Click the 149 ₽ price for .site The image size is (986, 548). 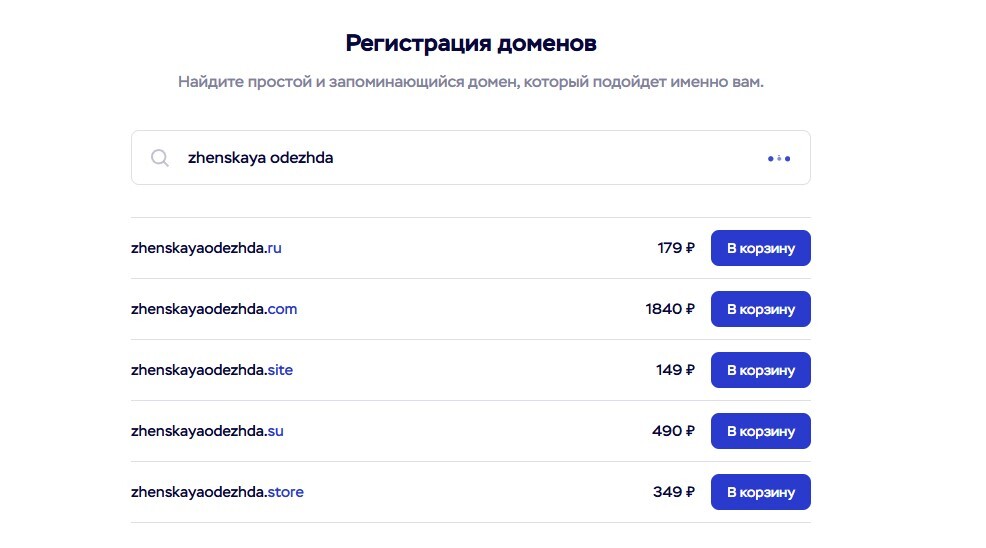click(676, 370)
